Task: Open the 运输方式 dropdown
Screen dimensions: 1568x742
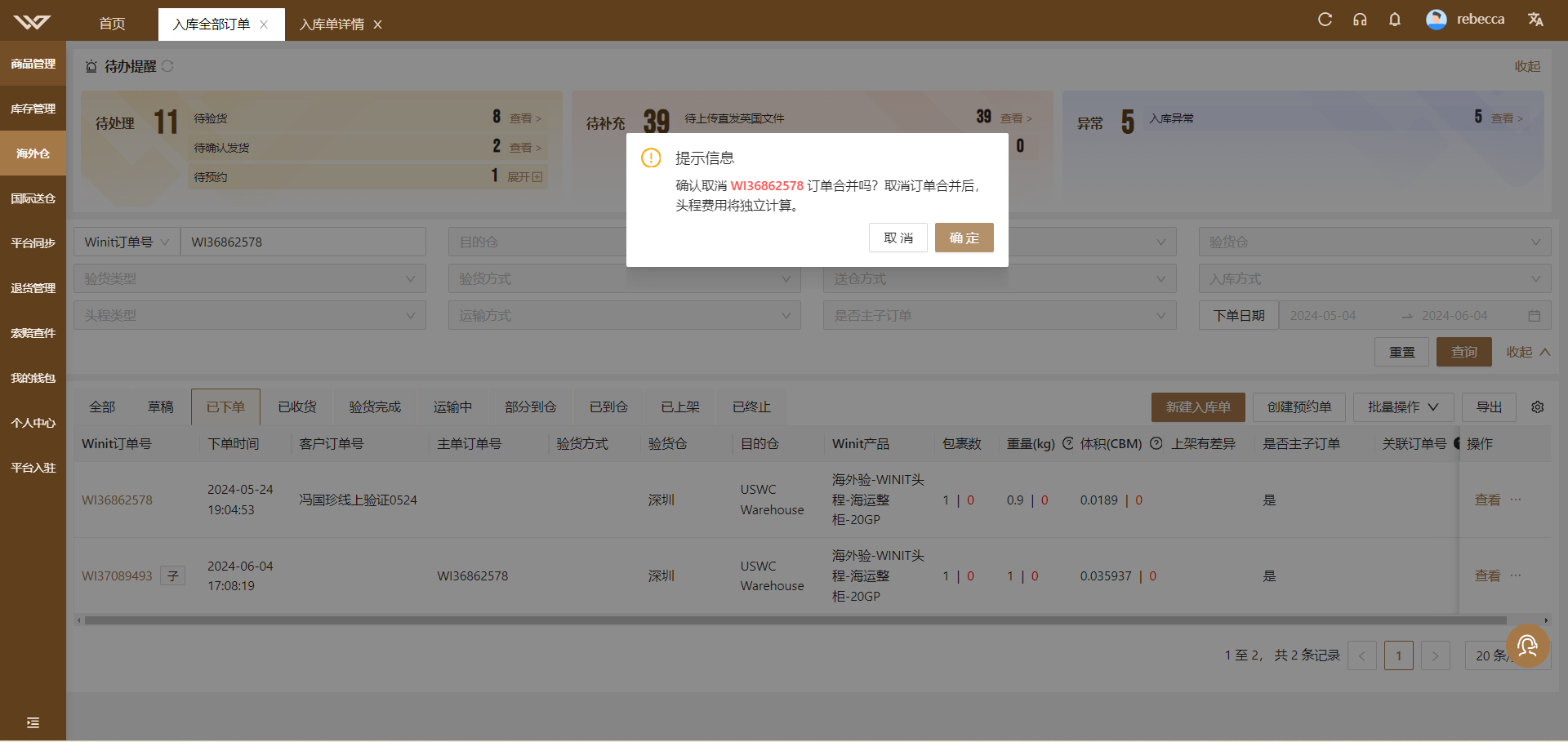Action: [x=625, y=315]
